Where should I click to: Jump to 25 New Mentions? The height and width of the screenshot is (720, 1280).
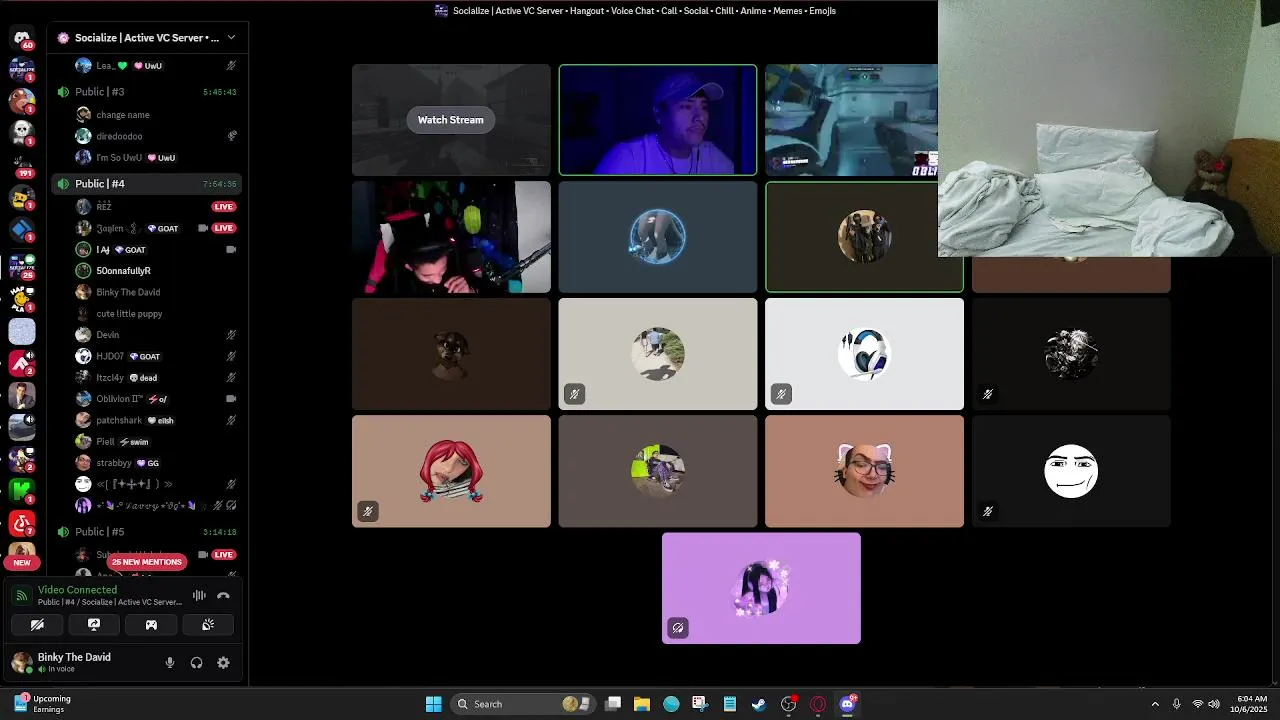(x=147, y=562)
